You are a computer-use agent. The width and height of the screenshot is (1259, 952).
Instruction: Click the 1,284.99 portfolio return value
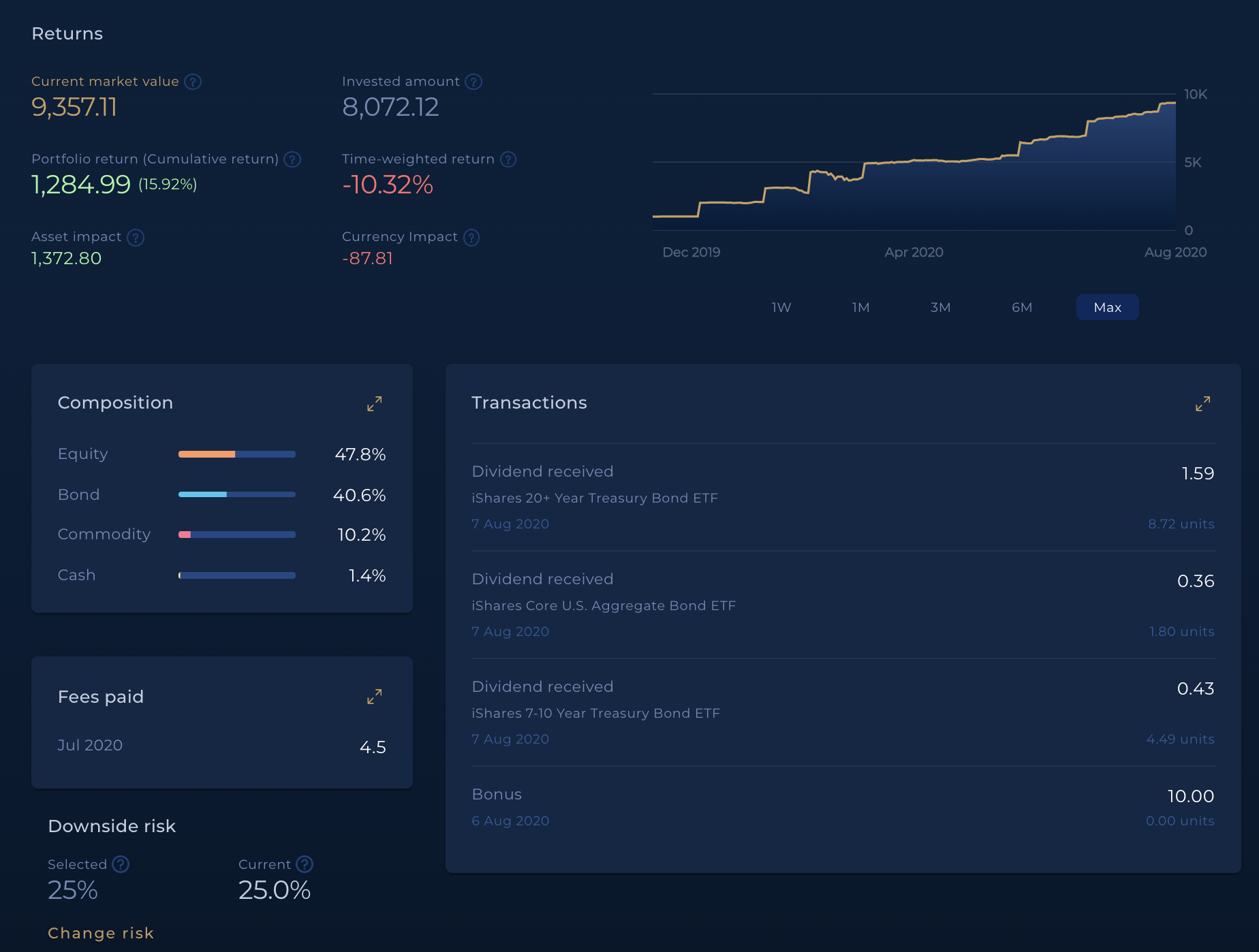coord(81,185)
